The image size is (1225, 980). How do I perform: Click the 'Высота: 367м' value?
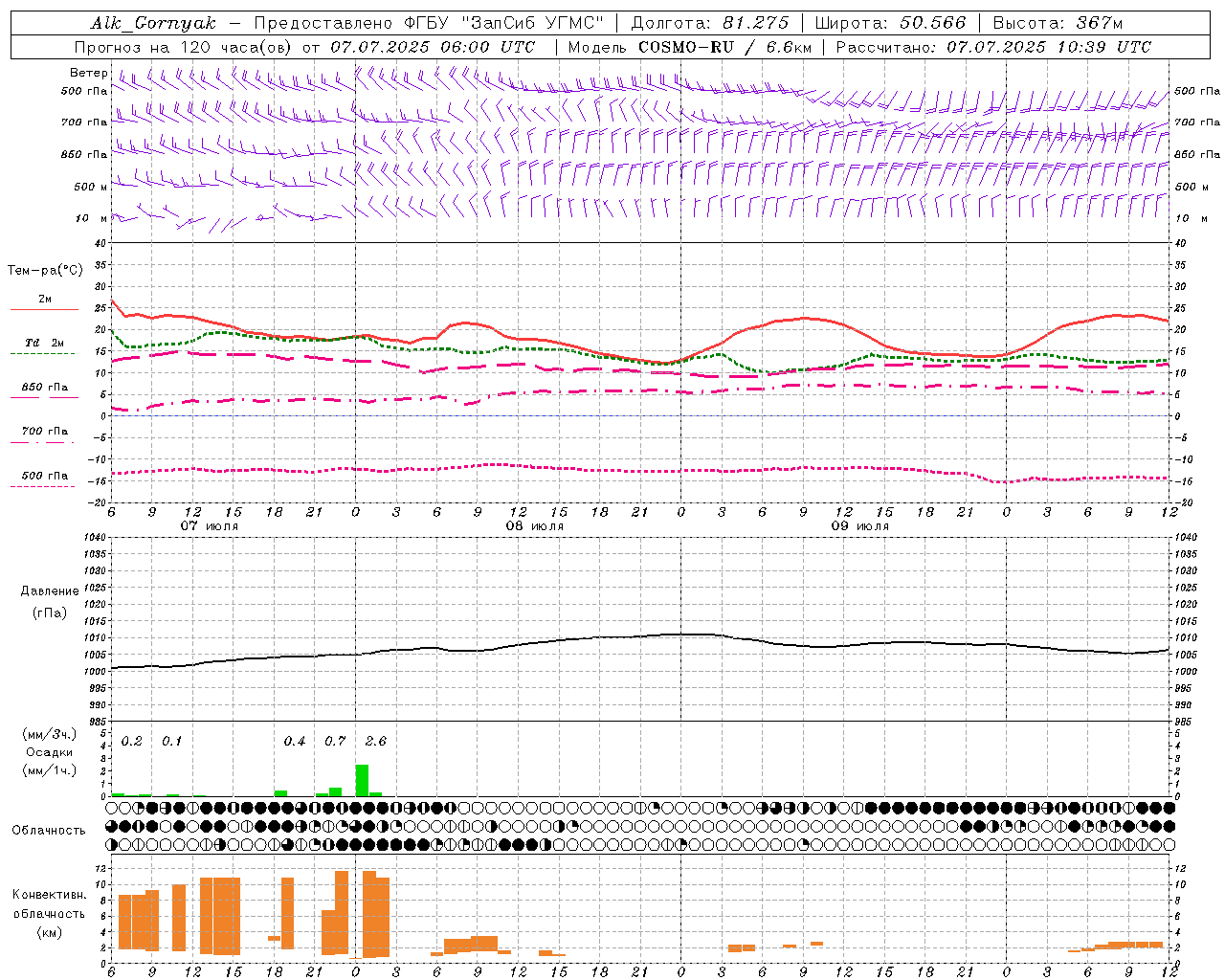pyautogui.click(x=1058, y=23)
